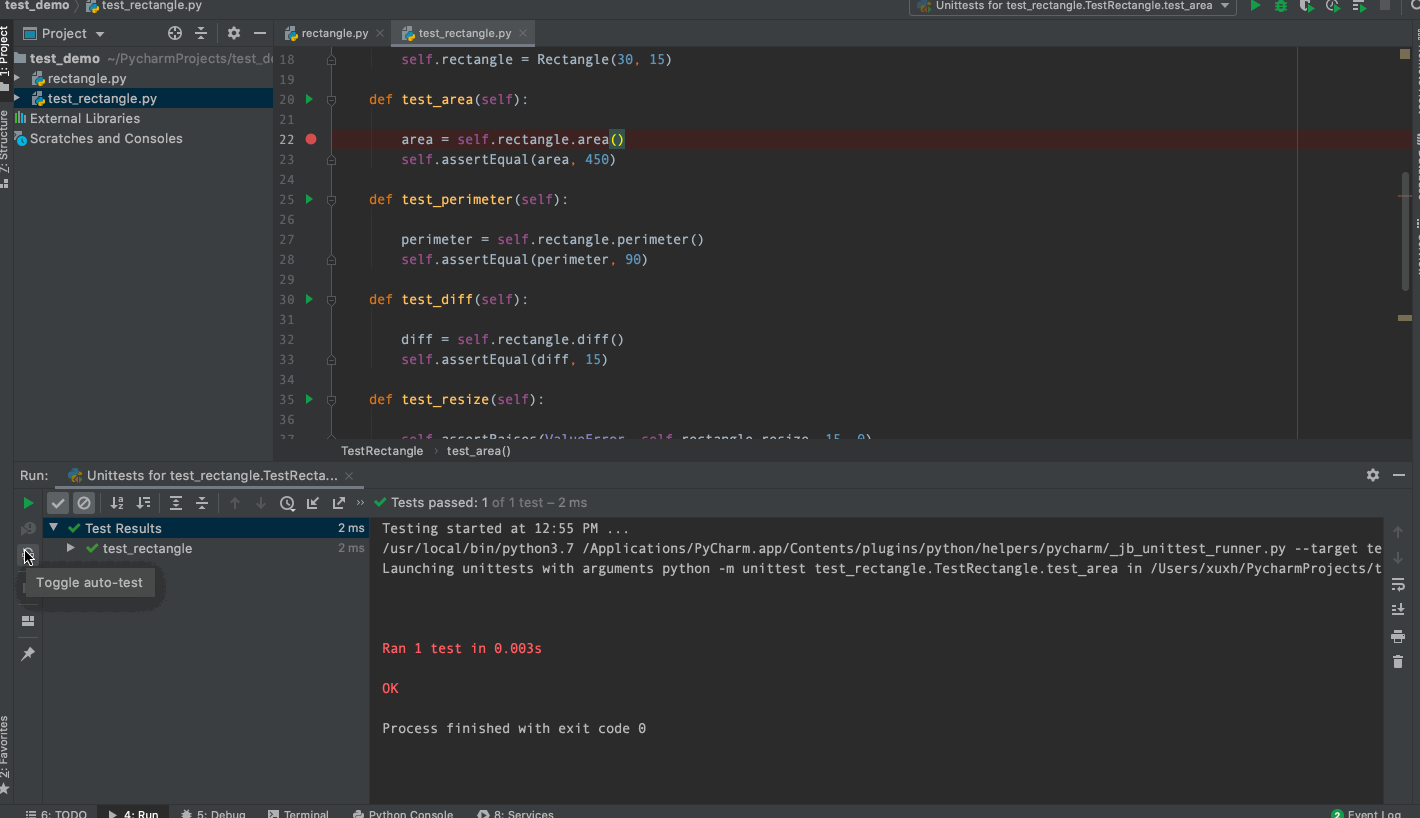Open the Python Console tool window
The image size is (1420, 818).
tap(403, 813)
